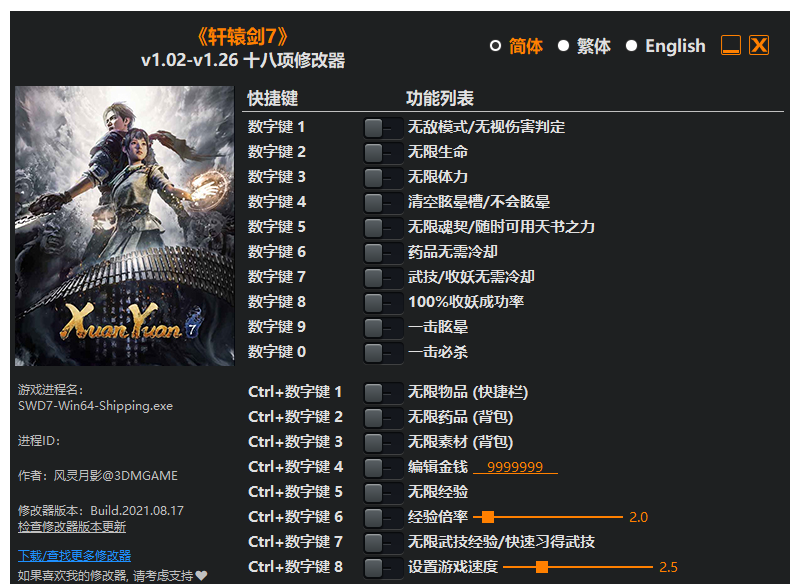Turn on 无限武技经验/快速习得武技 switch
Image resolution: width=803 pixels, height=584 pixels.
pos(383,543)
